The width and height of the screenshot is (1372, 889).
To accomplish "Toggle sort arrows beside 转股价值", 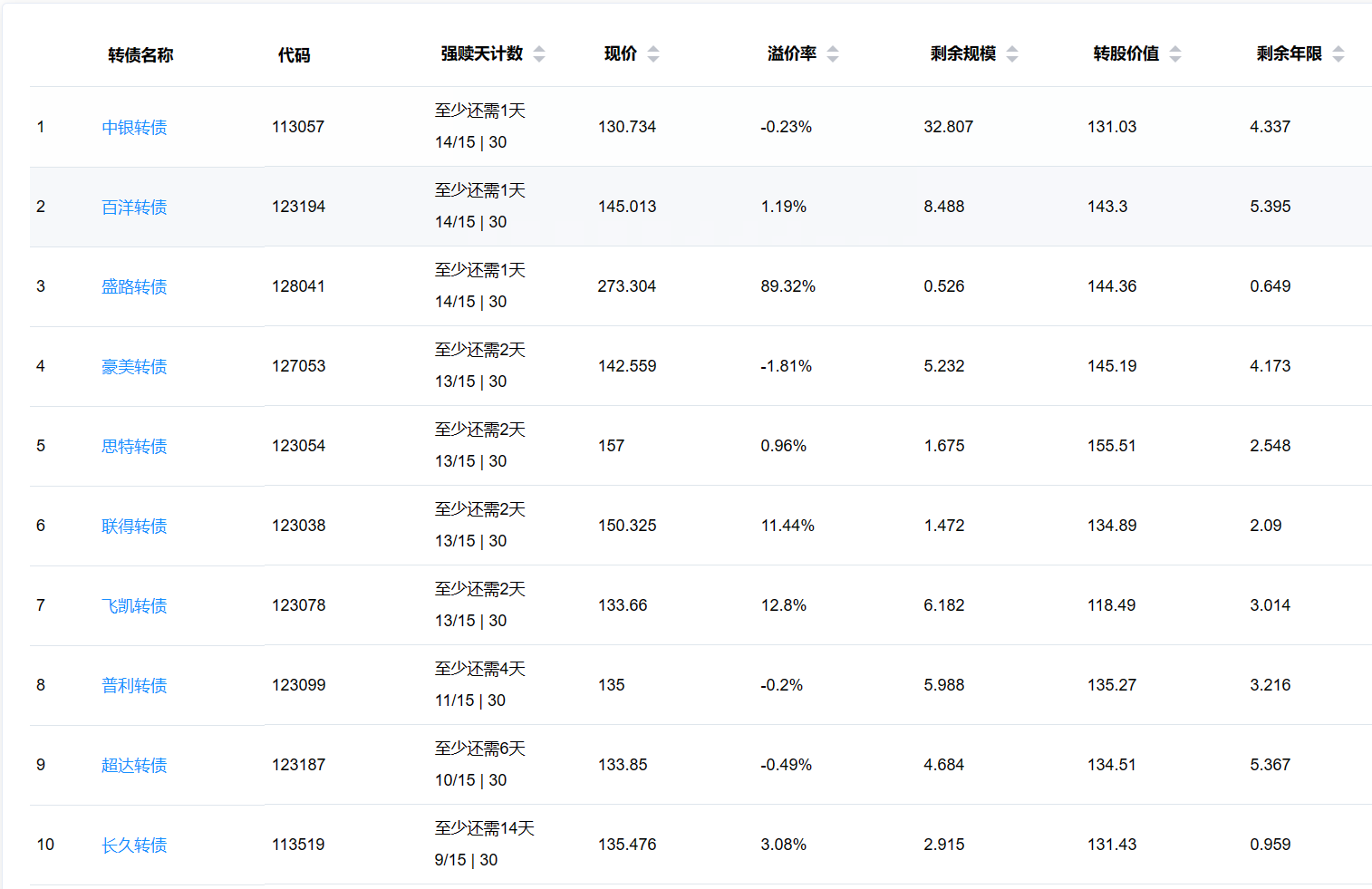I will tap(1175, 54).
